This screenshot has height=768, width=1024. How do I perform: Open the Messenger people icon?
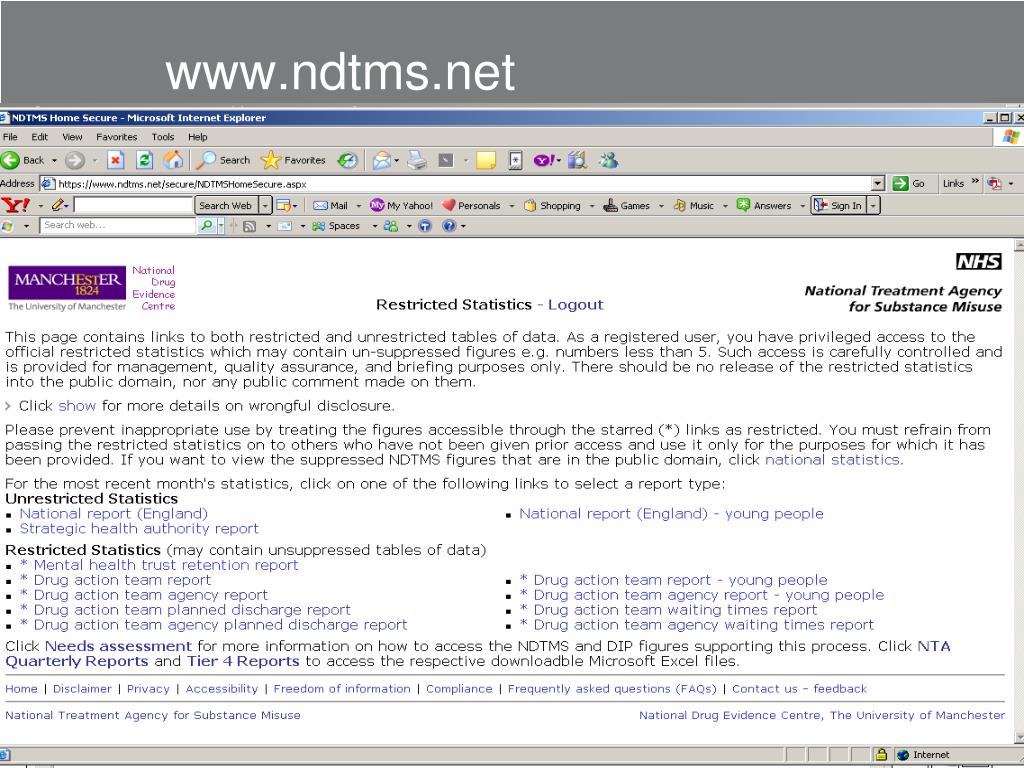608,161
